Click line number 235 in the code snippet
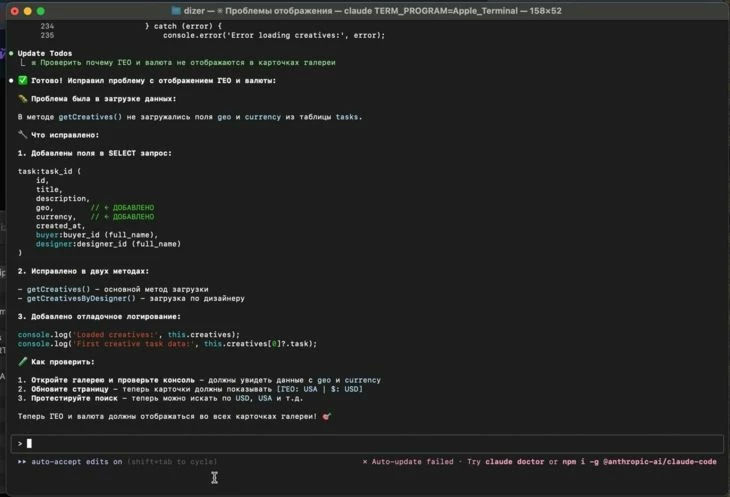730x497 pixels. coord(48,35)
